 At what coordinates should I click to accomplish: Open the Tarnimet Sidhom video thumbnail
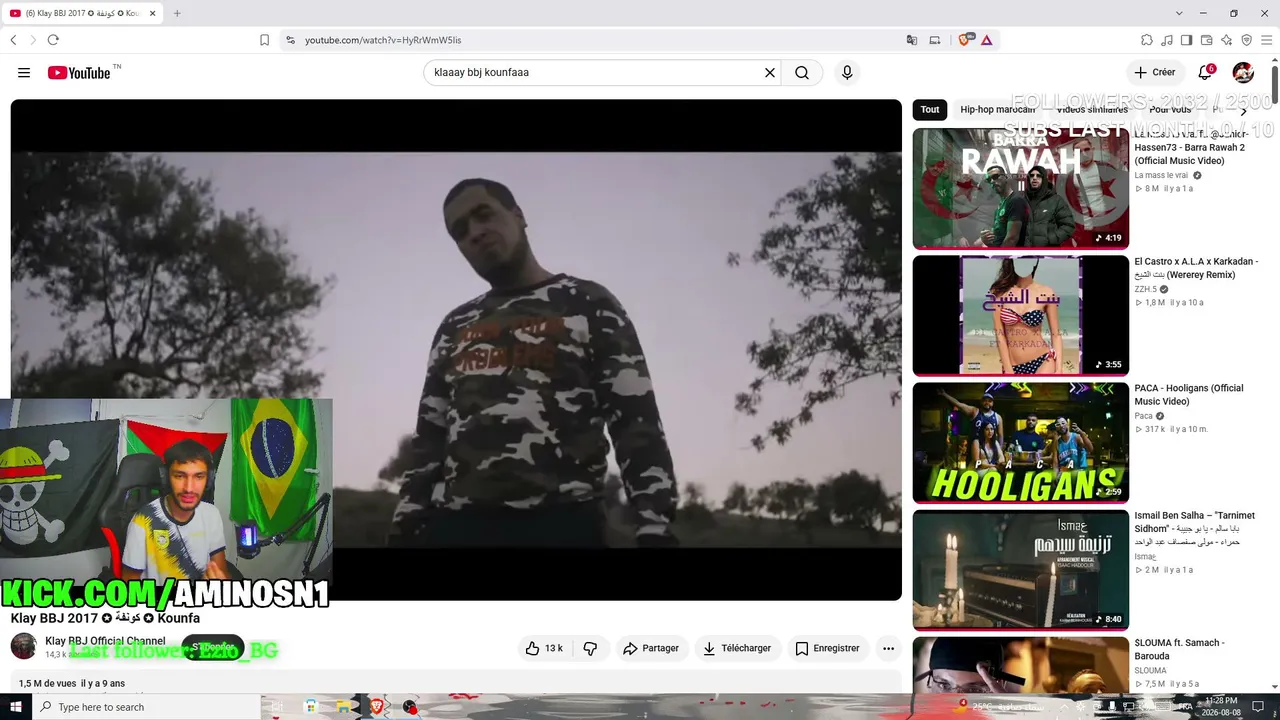click(x=1020, y=570)
